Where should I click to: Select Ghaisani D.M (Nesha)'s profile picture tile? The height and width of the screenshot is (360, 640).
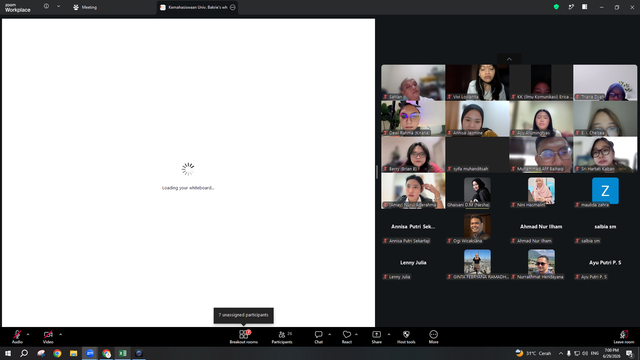477,191
